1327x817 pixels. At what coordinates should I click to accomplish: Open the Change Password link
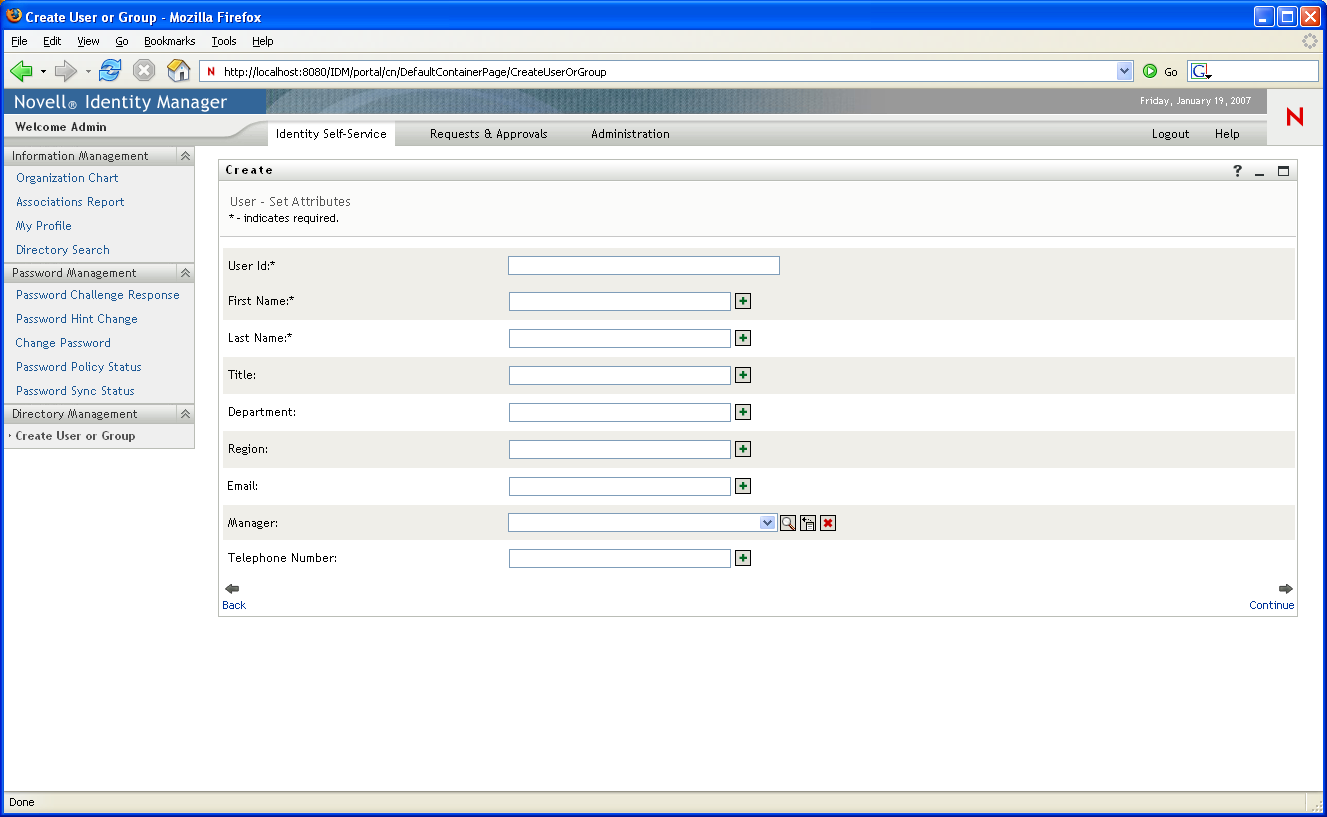[x=63, y=343]
